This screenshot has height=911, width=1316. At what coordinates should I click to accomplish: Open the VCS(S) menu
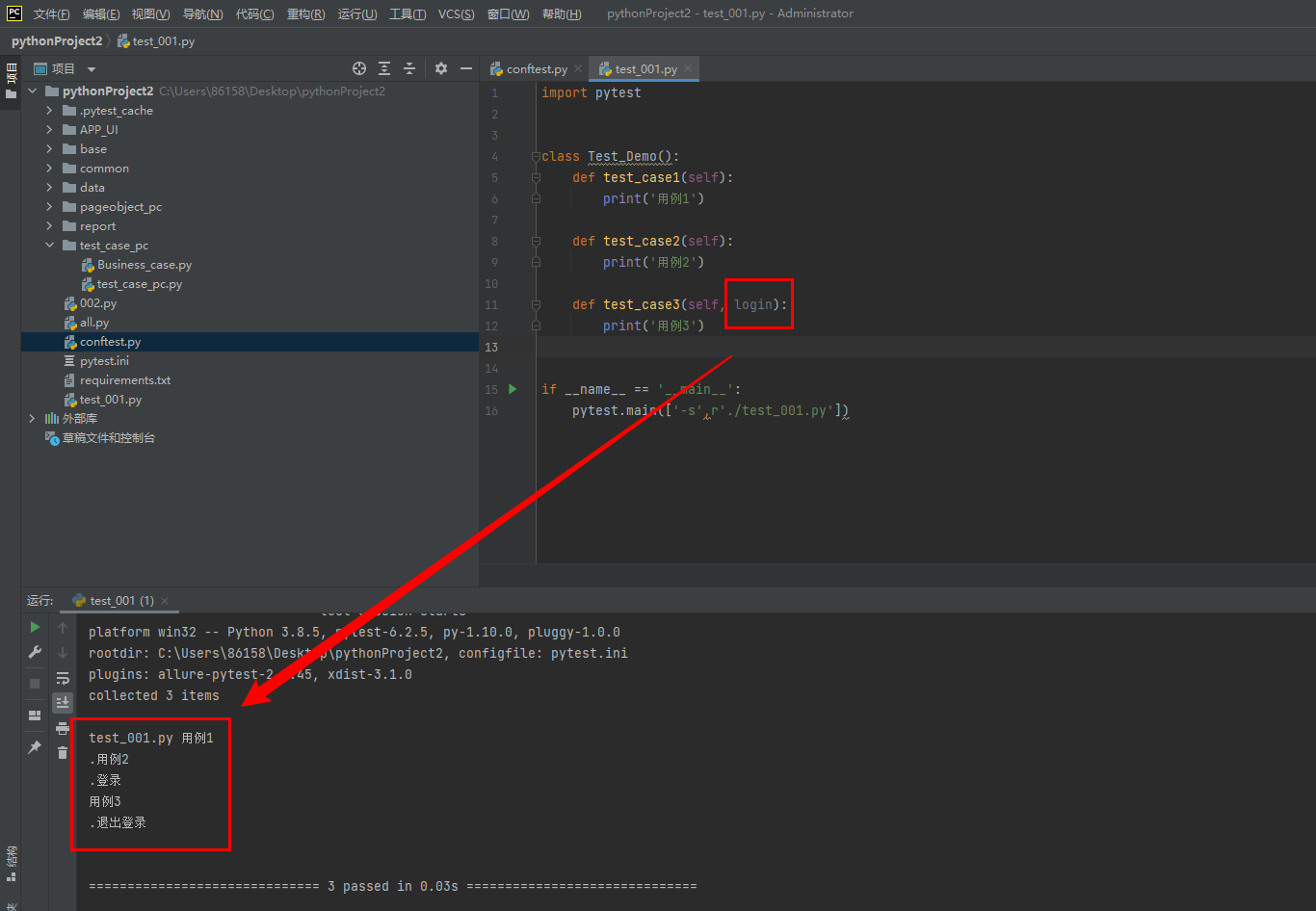click(x=457, y=13)
